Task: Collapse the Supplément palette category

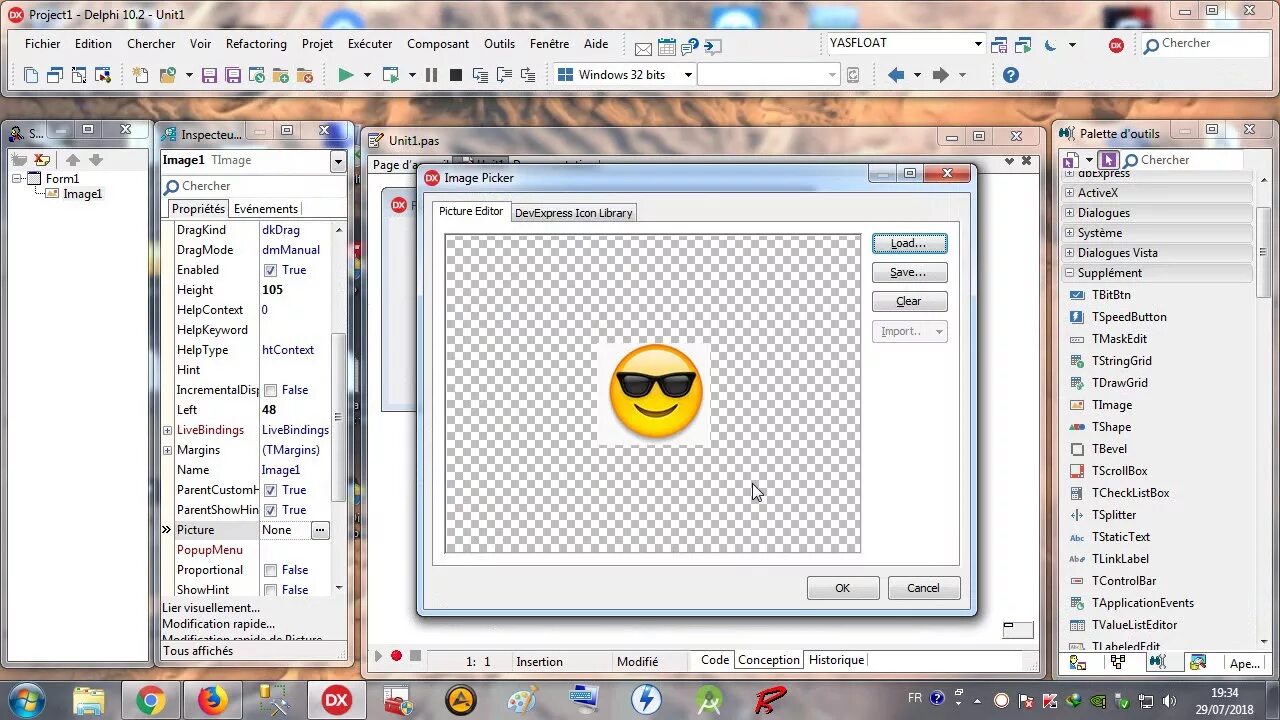Action: coord(1069,273)
